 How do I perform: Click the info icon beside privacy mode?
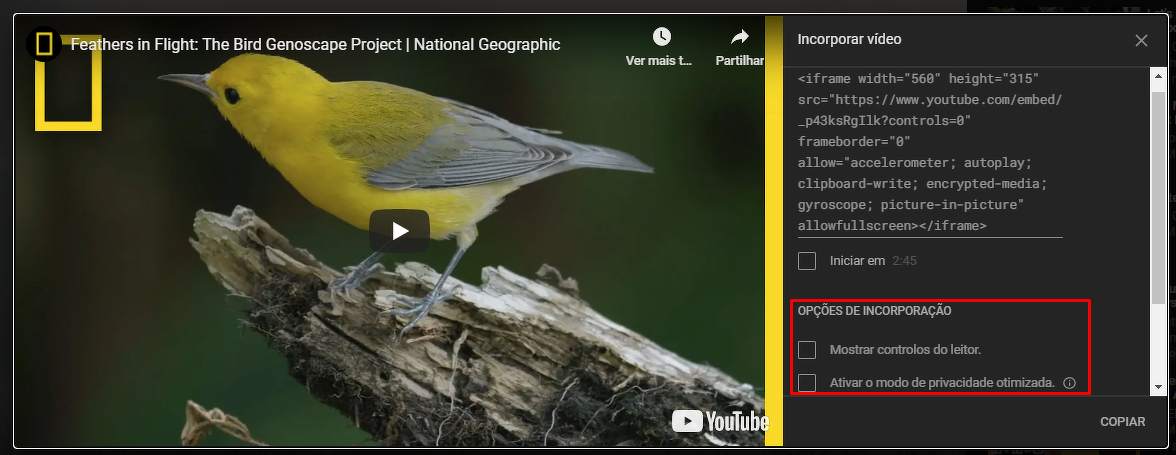pyautogui.click(x=1069, y=383)
